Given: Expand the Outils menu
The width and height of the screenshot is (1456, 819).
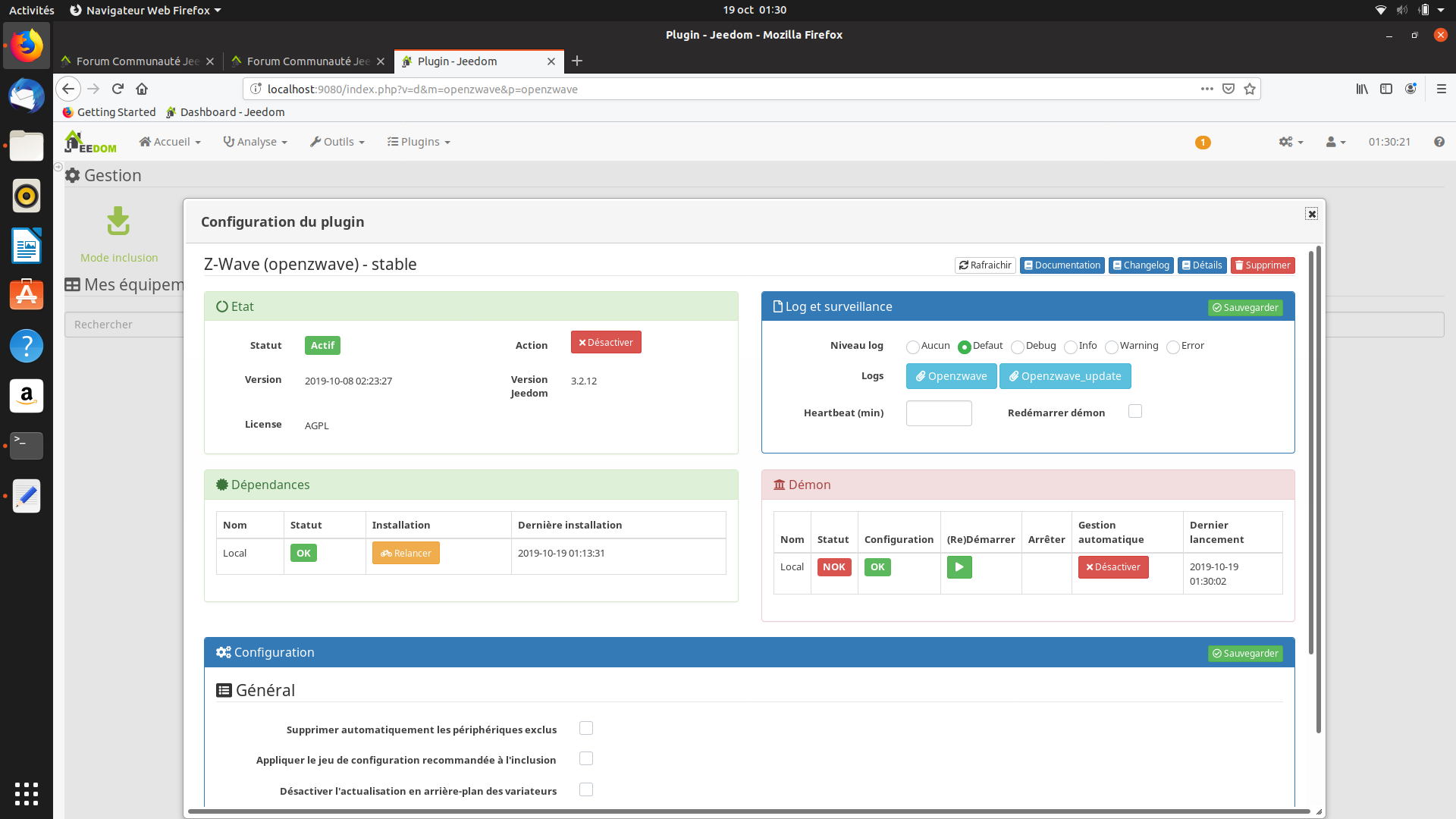Looking at the screenshot, I should point(337,142).
